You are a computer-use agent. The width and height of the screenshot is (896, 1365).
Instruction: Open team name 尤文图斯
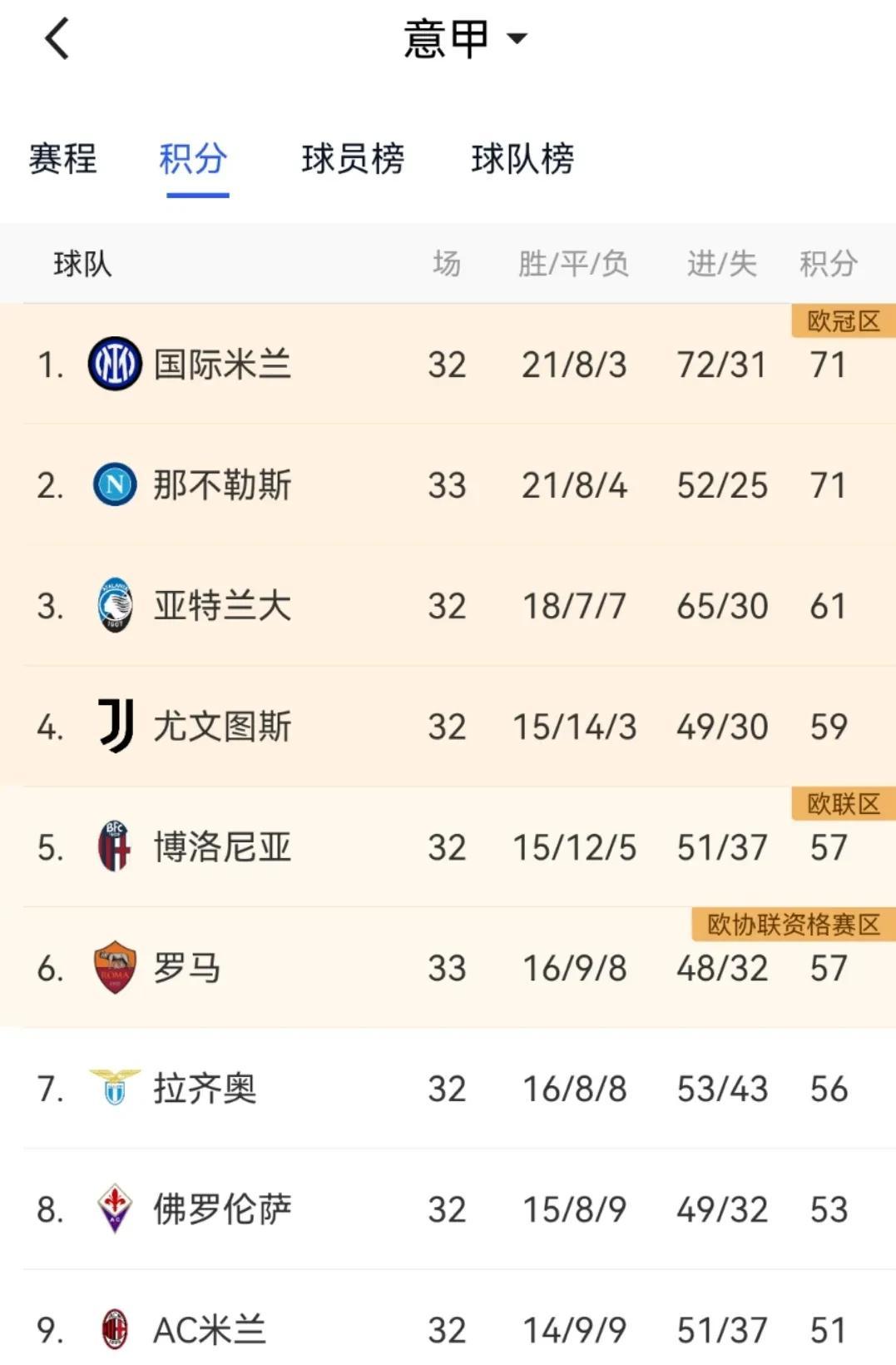click(x=222, y=727)
